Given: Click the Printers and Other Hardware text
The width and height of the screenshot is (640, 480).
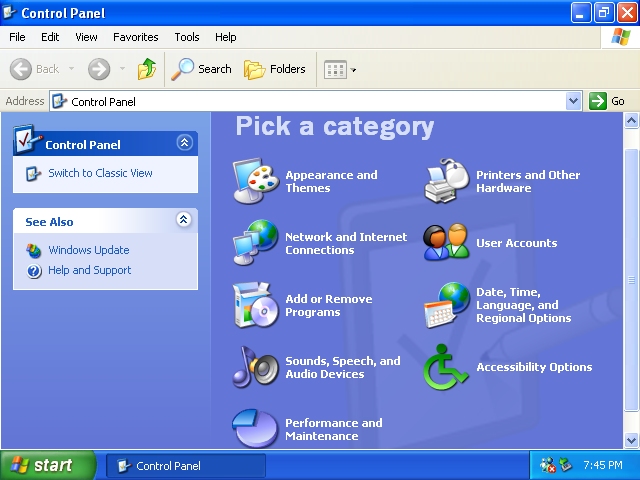Looking at the screenshot, I should pos(528,181).
